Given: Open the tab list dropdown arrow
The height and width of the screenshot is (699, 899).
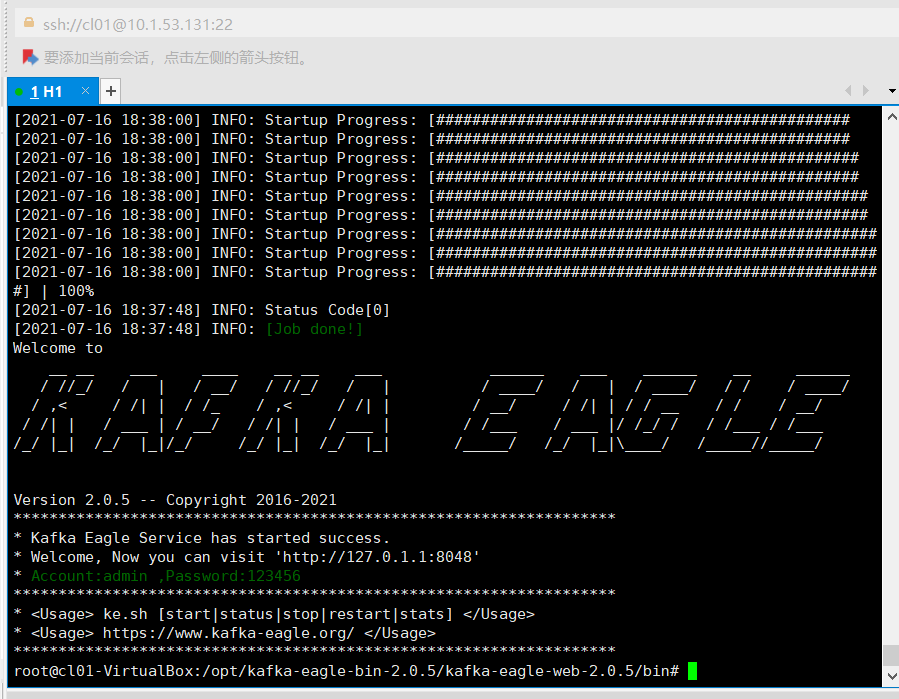Looking at the screenshot, I should pyautogui.click(x=892, y=91).
